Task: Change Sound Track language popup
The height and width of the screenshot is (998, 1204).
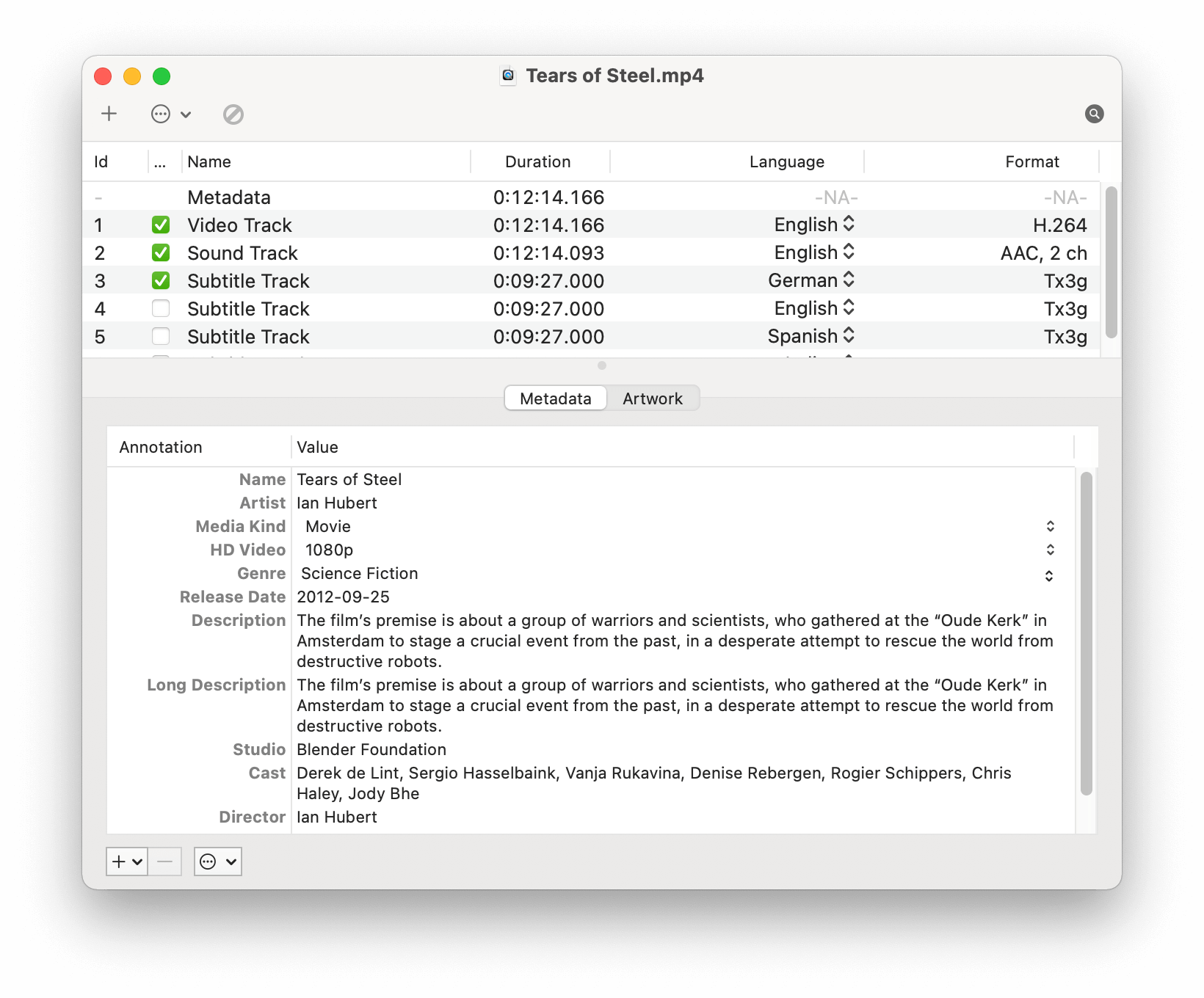Action: coord(814,252)
